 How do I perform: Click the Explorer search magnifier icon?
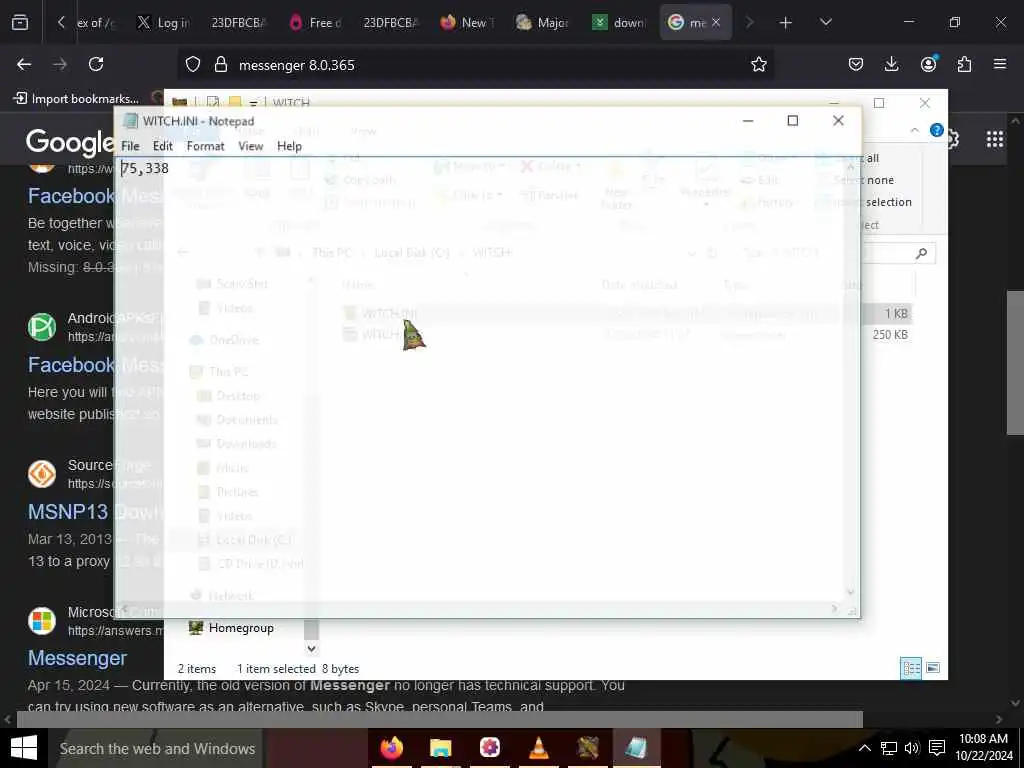(x=921, y=253)
